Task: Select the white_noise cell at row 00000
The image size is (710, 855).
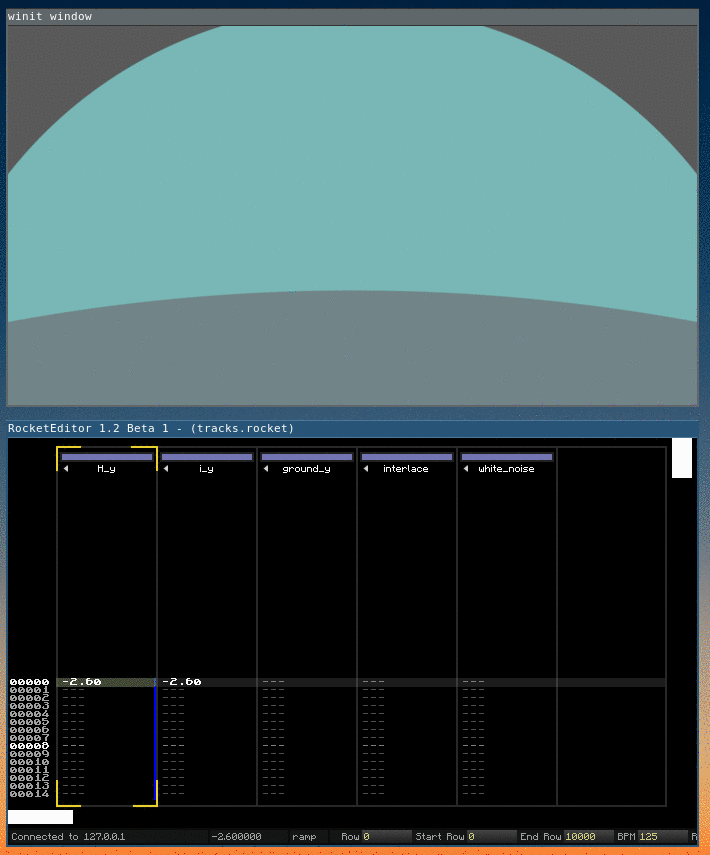Action: tap(507, 682)
